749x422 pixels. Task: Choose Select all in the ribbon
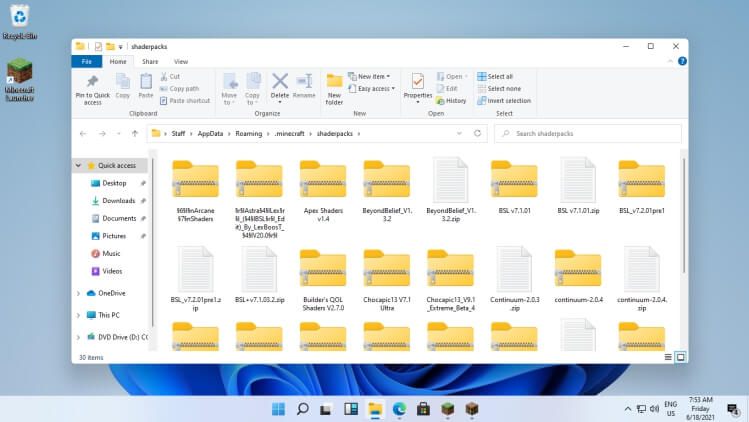pyautogui.click(x=495, y=76)
